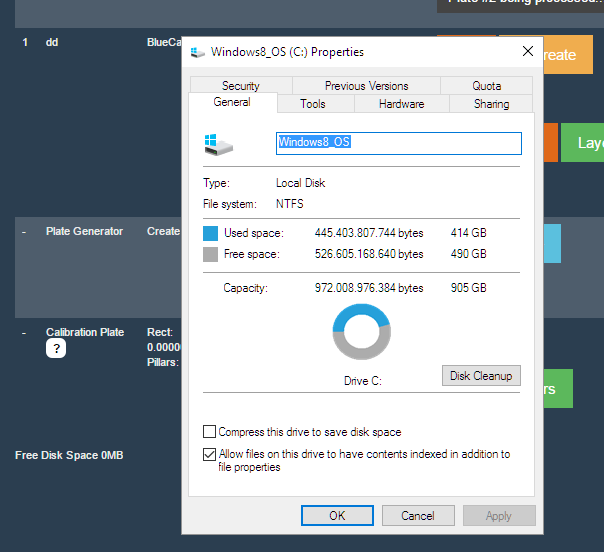Click the '445.403.807.744 bytes' used space value
The width and height of the screenshot is (604, 552).
pyautogui.click(x=369, y=233)
